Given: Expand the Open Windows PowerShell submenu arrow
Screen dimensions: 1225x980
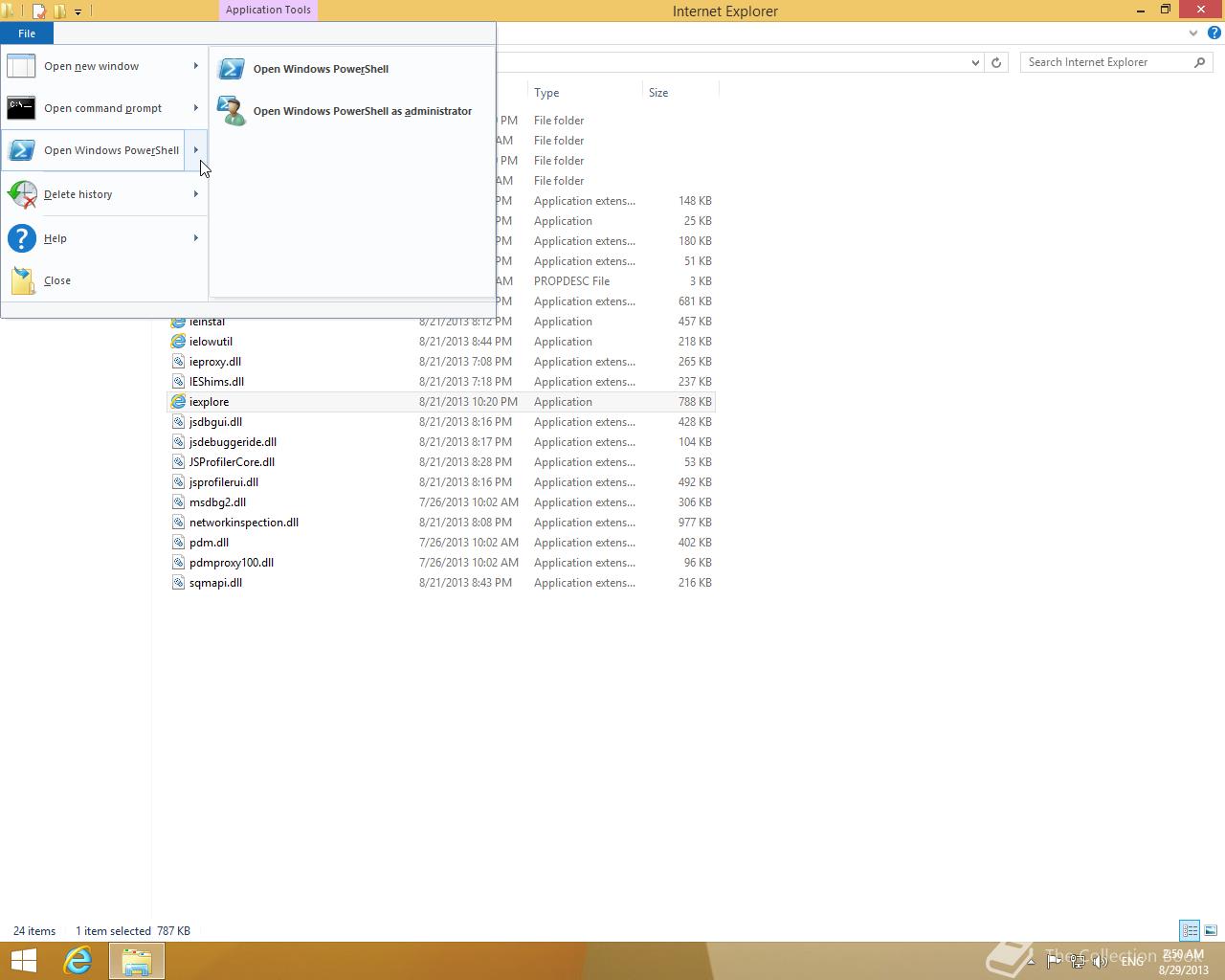Looking at the screenshot, I should (195, 150).
